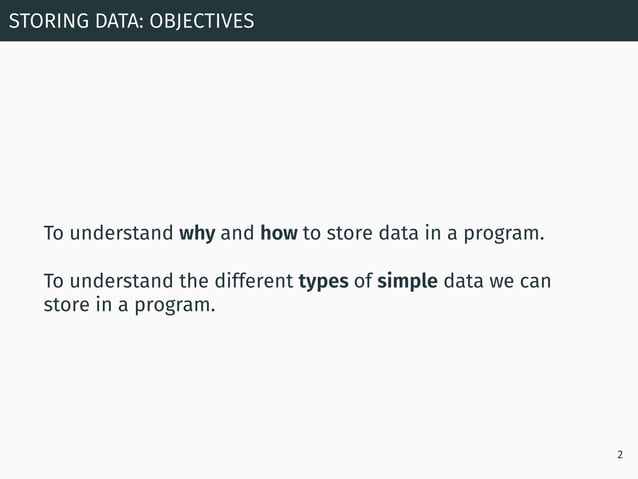This screenshot has height=479, width=638.
Task: Click the word 'data' after 'simple'
Action: tap(464, 282)
